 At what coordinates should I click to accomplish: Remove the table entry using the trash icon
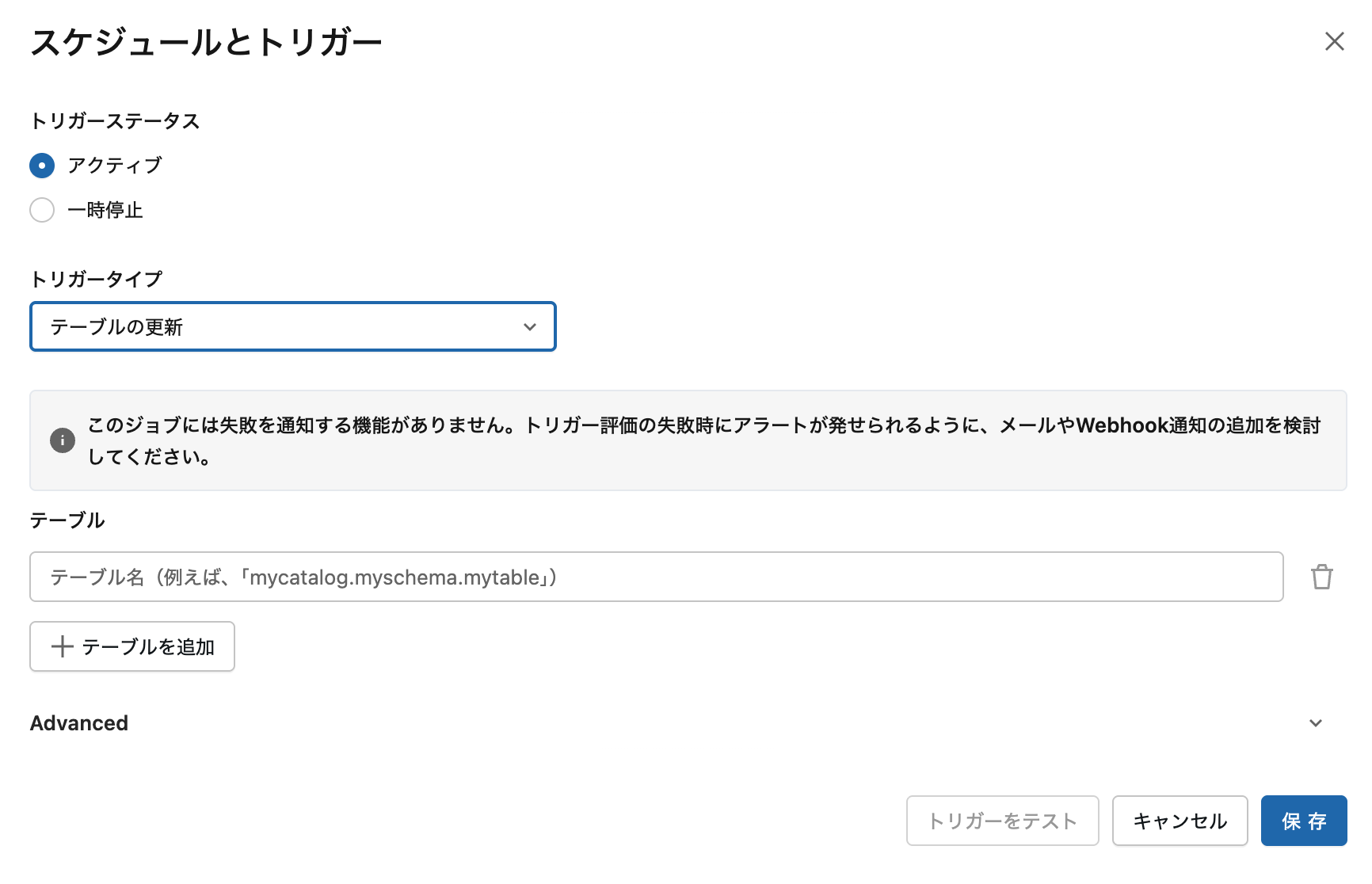tap(1321, 577)
